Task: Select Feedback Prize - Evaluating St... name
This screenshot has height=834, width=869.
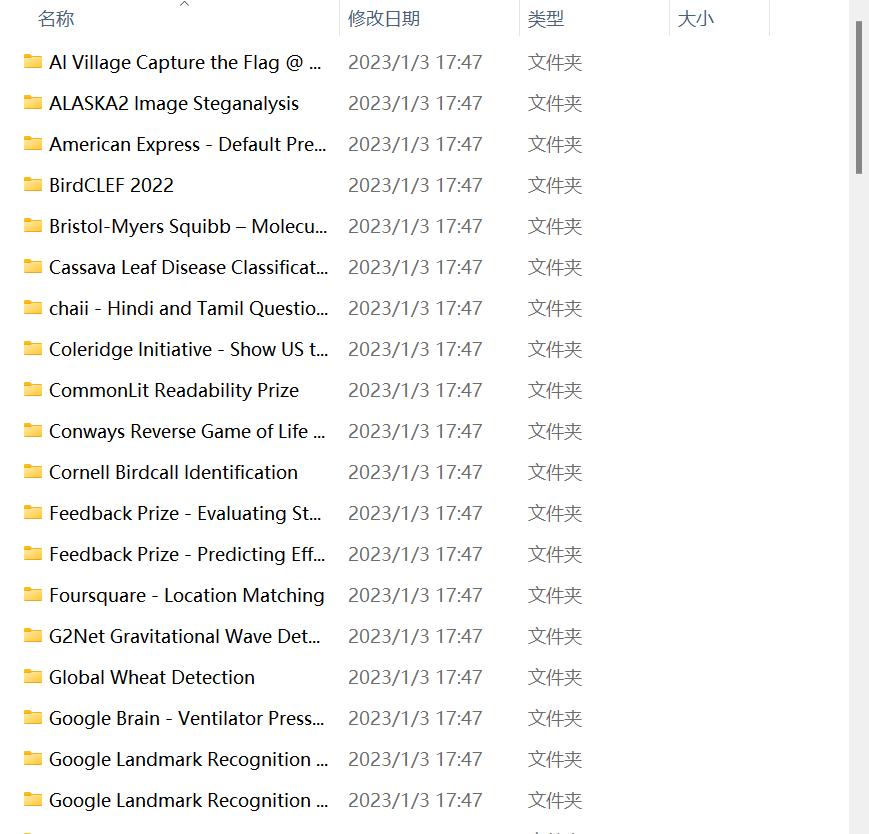Action: point(185,514)
